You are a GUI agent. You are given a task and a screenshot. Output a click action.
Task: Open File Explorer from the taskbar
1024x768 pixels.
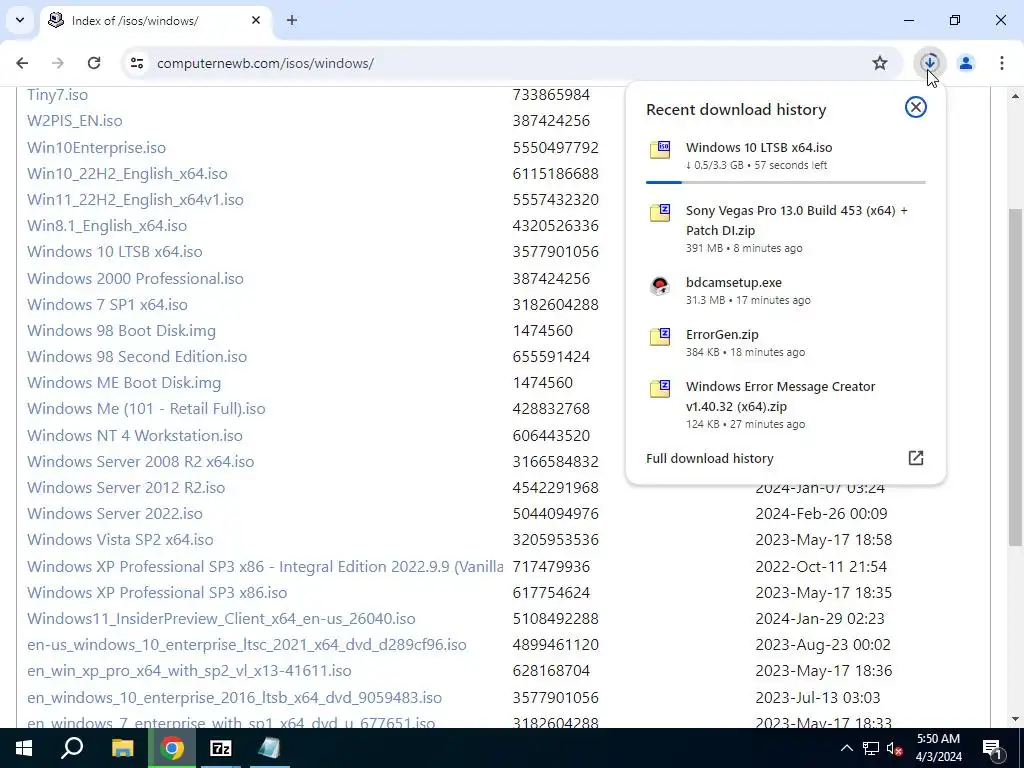[122, 748]
